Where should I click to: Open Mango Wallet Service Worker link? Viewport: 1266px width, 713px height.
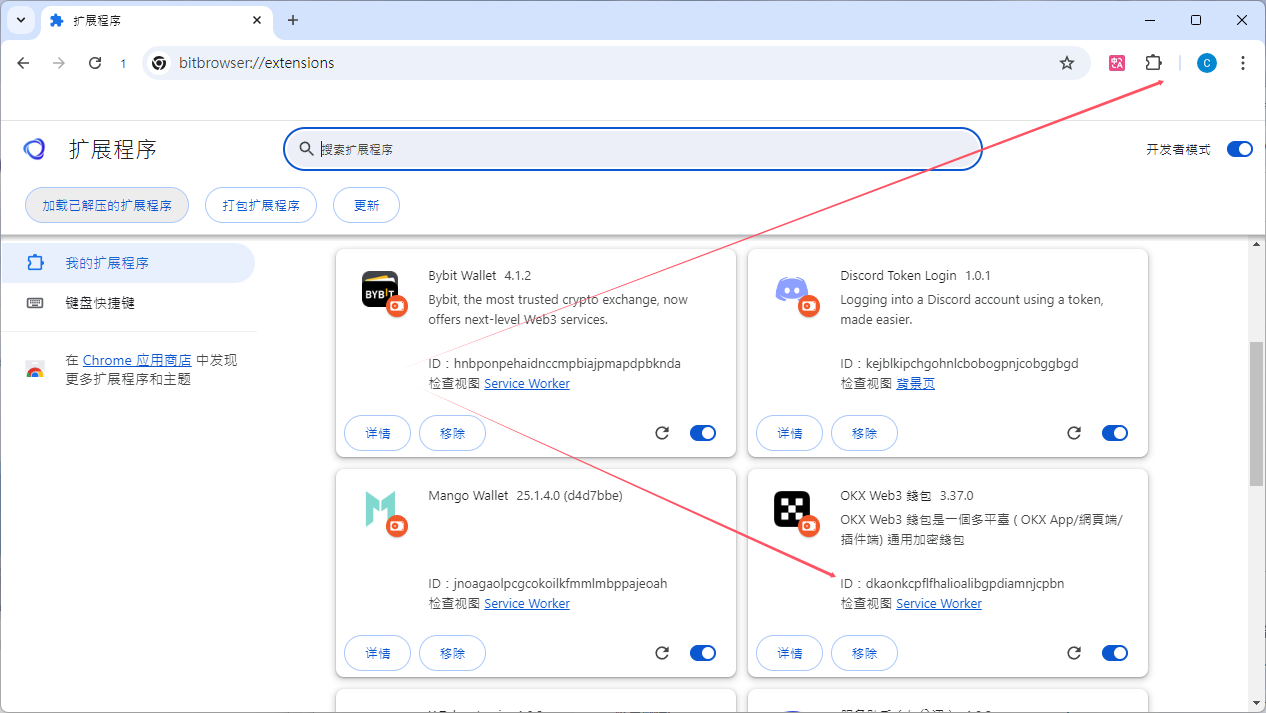pyautogui.click(x=527, y=604)
